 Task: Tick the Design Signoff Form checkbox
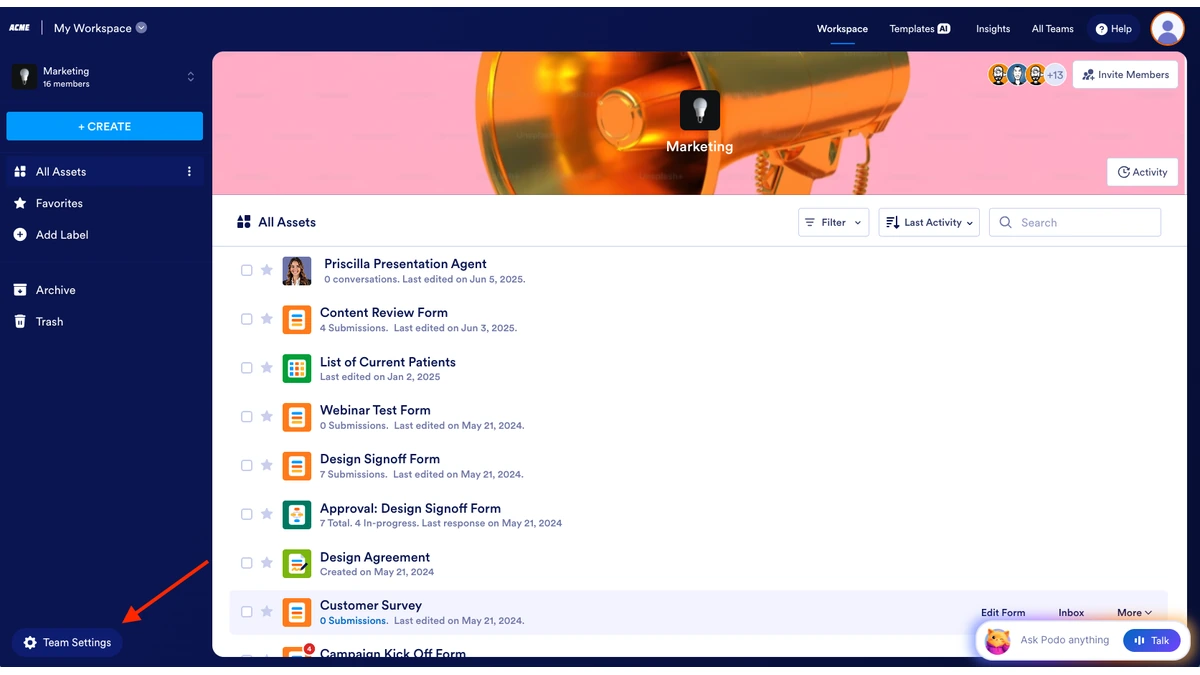[x=247, y=465]
